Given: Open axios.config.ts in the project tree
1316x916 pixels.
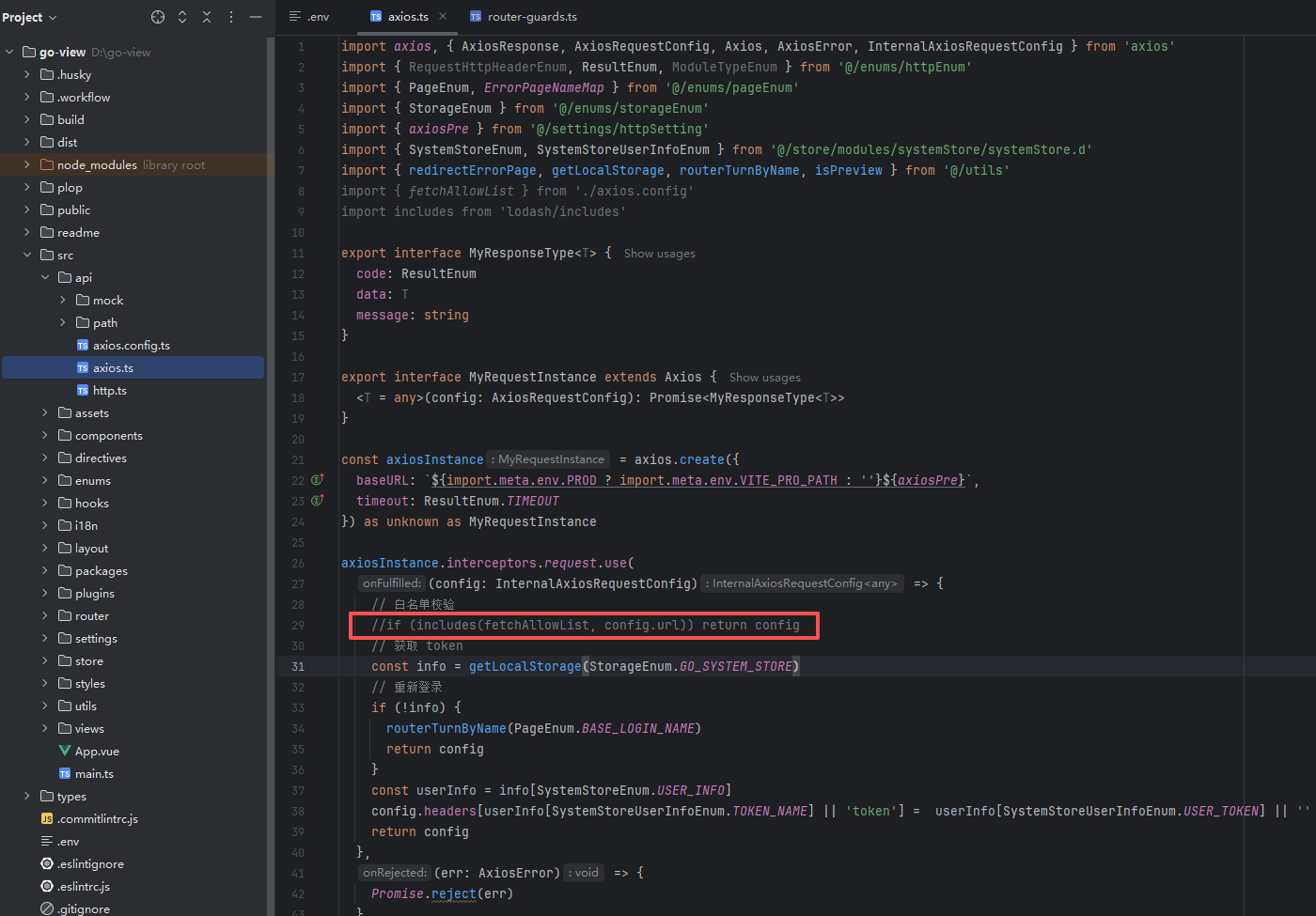Looking at the screenshot, I should [x=131, y=346].
